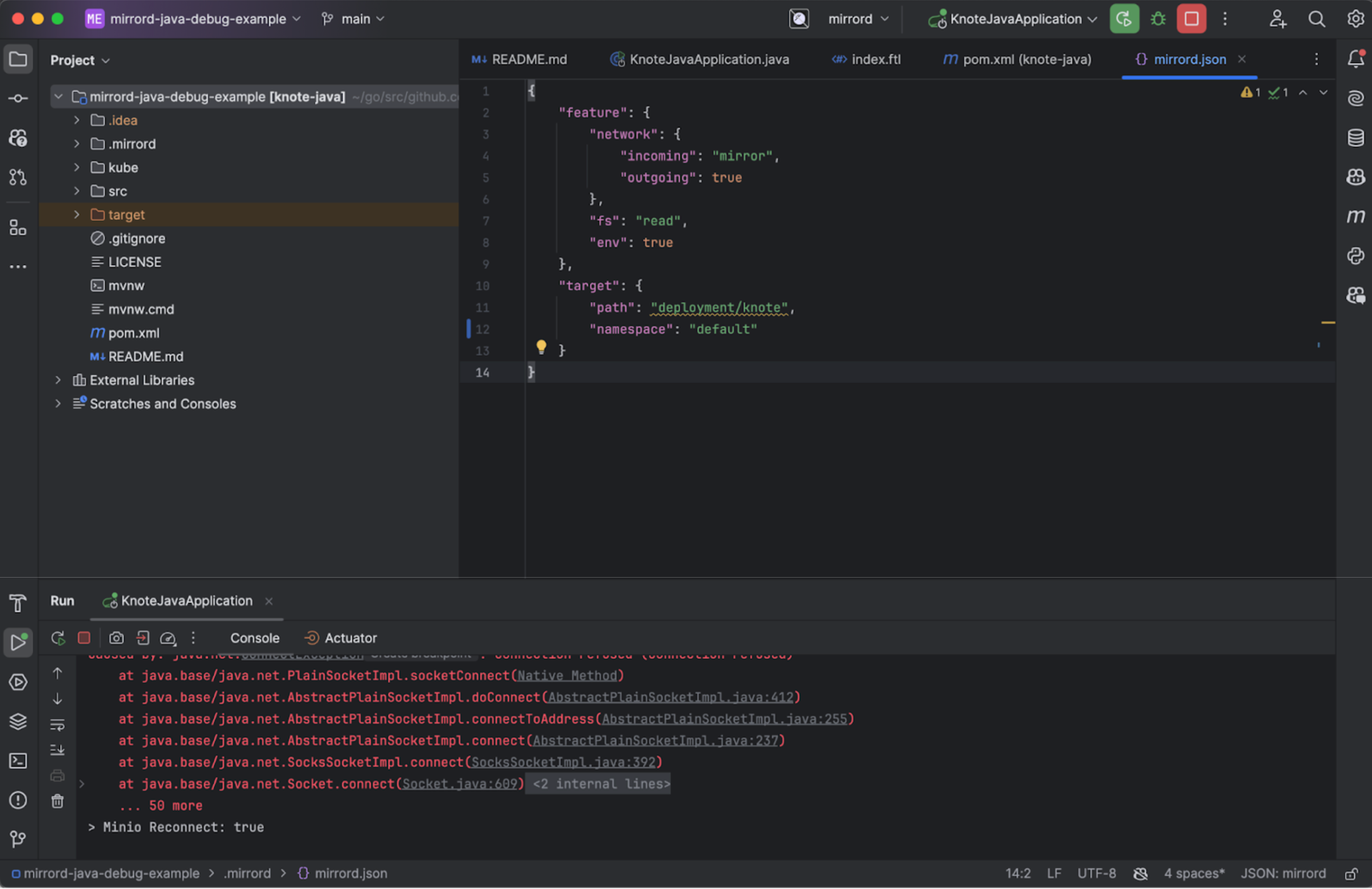Open the Commit tool window icon
The height and width of the screenshot is (889, 1372).
18,98
